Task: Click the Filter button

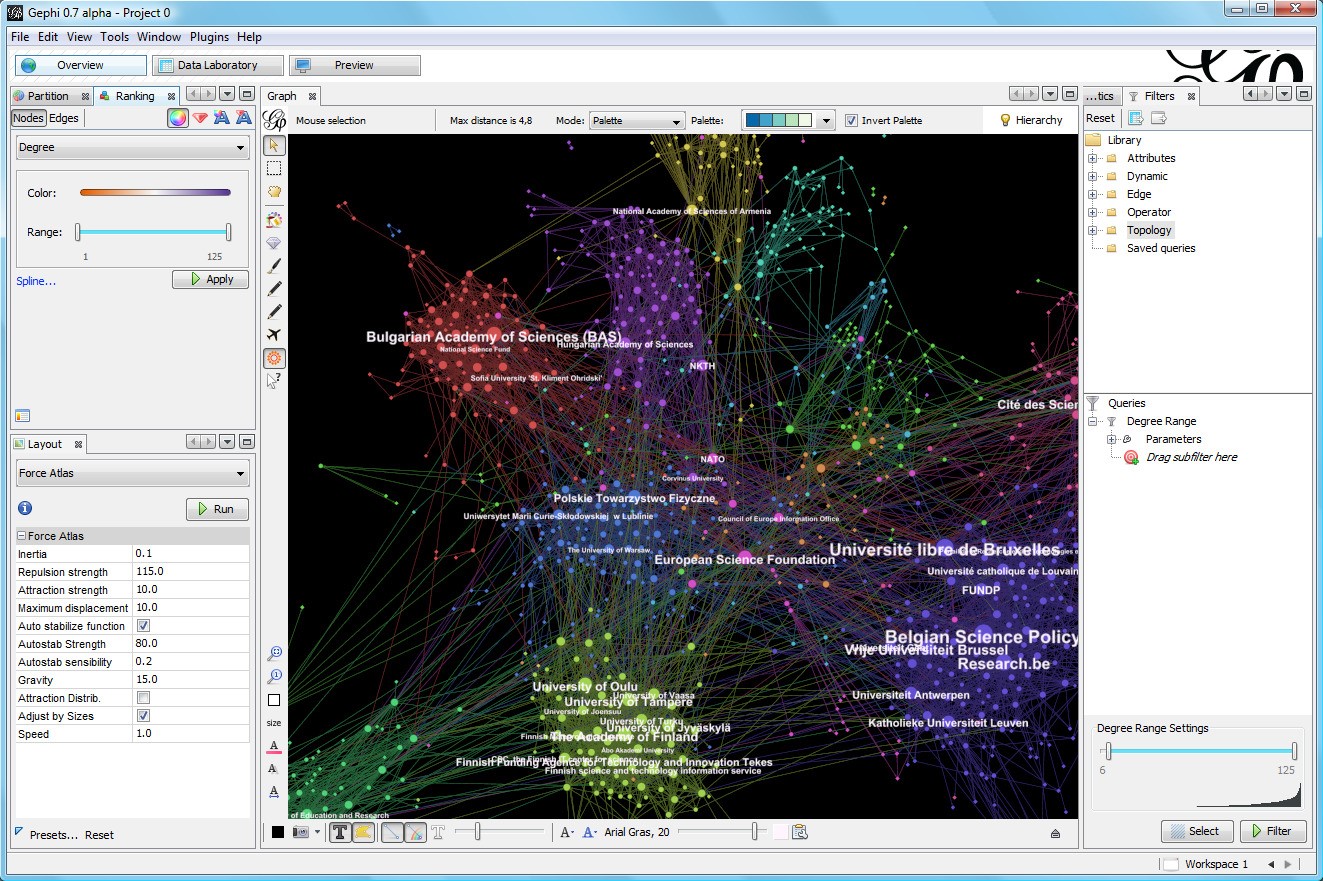Action: (1272, 831)
